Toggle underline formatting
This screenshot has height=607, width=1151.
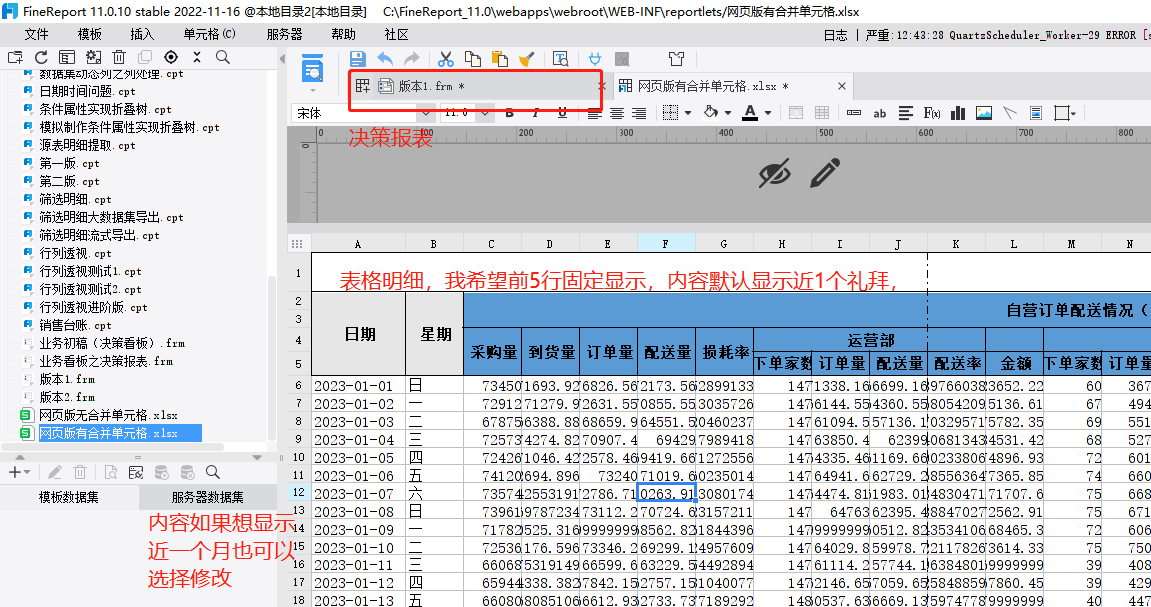[562, 113]
